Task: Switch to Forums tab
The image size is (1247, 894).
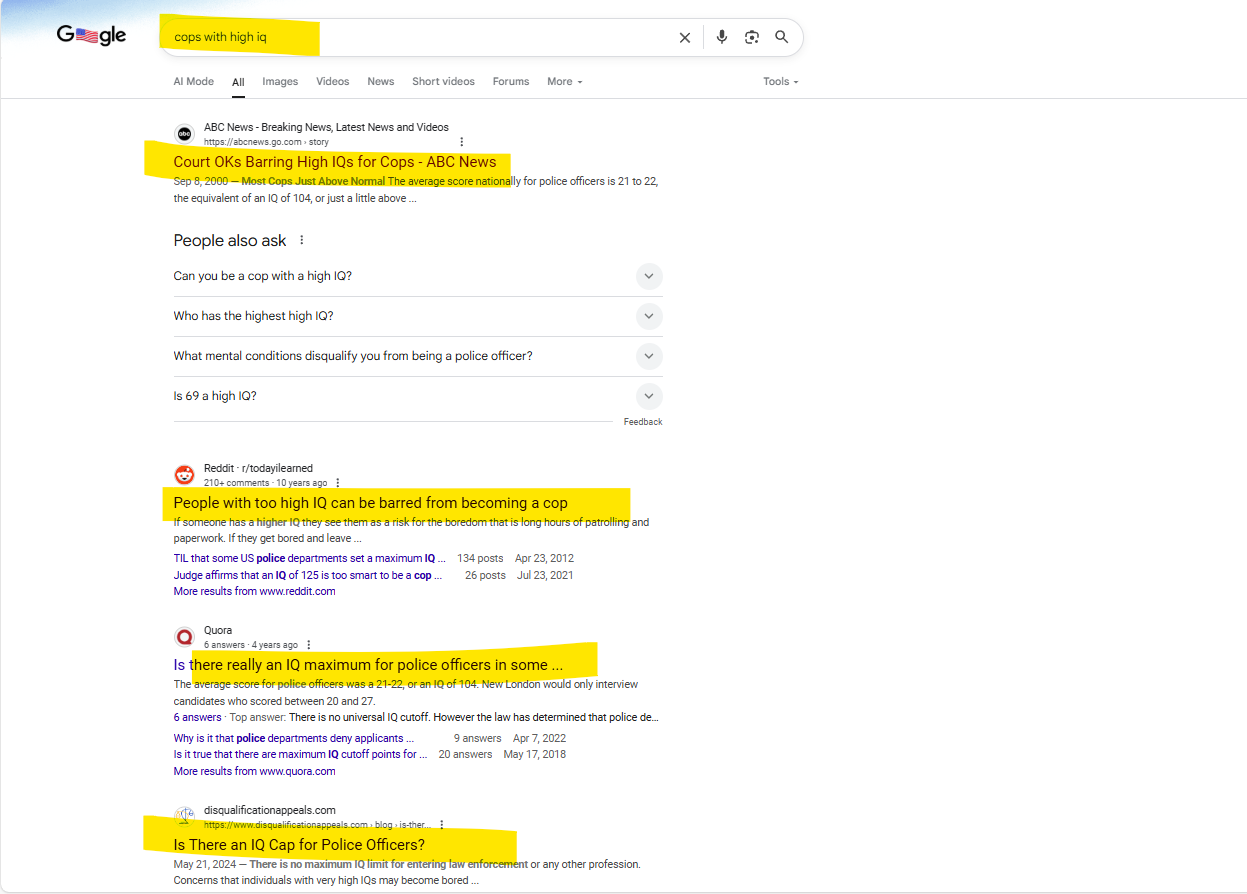Action: click(511, 82)
